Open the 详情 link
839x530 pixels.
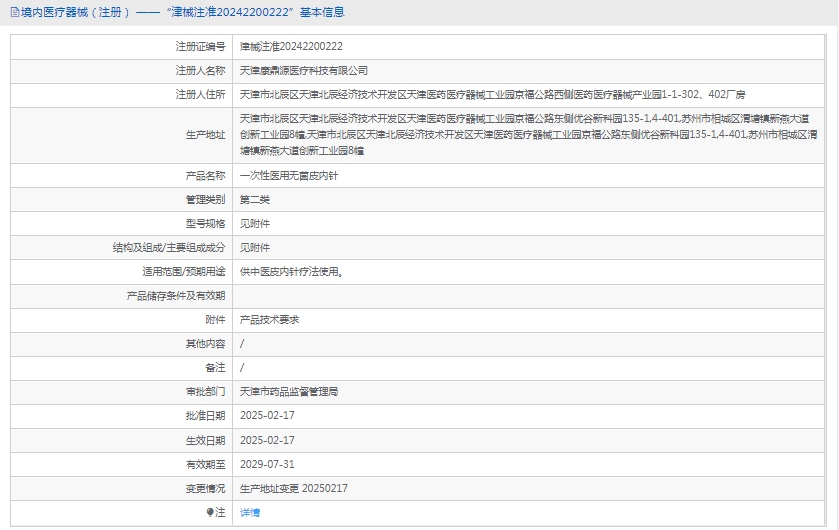click(x=250, y=512)
